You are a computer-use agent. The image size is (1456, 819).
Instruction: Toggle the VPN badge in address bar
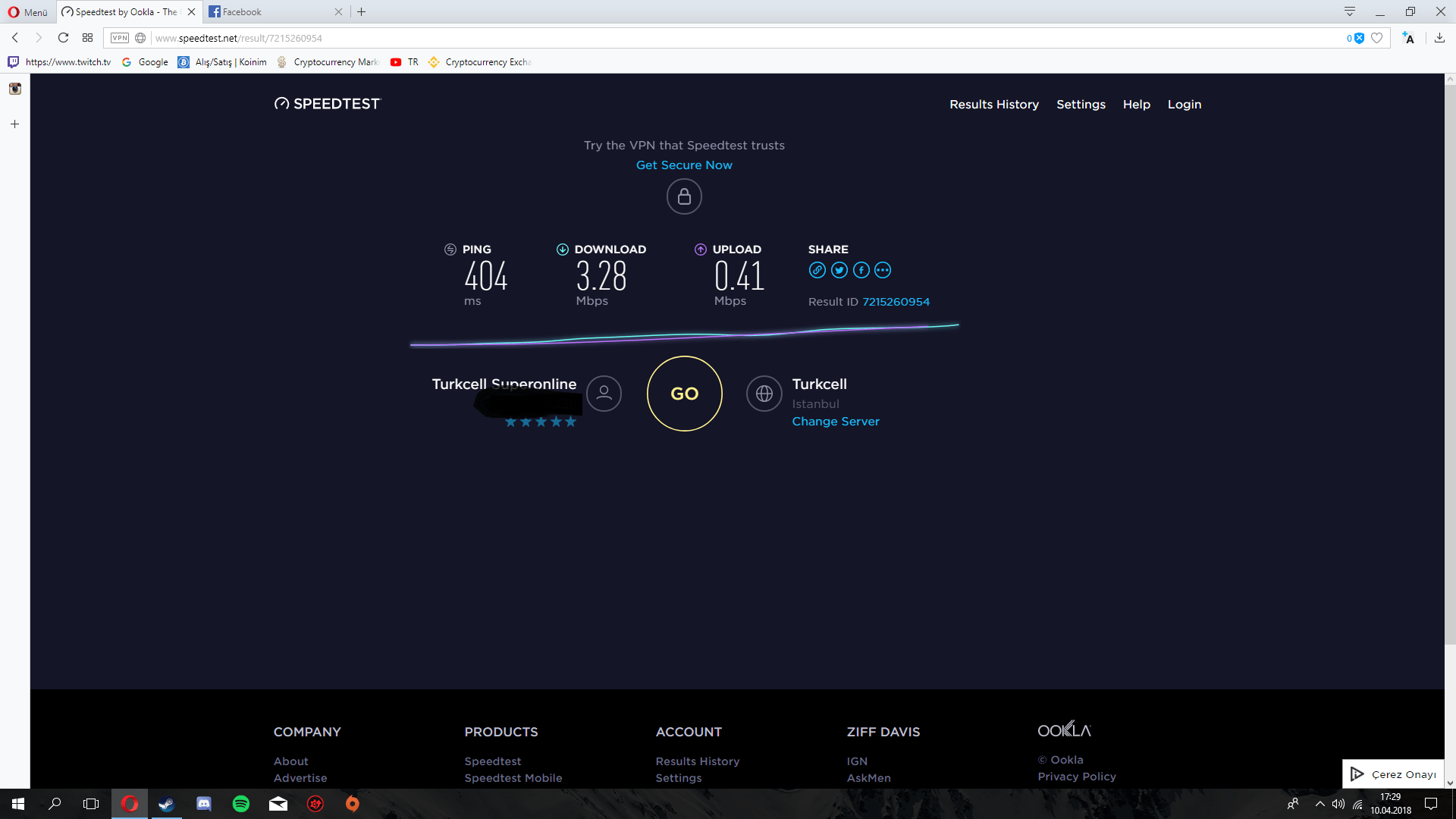[x=120, y=38]
